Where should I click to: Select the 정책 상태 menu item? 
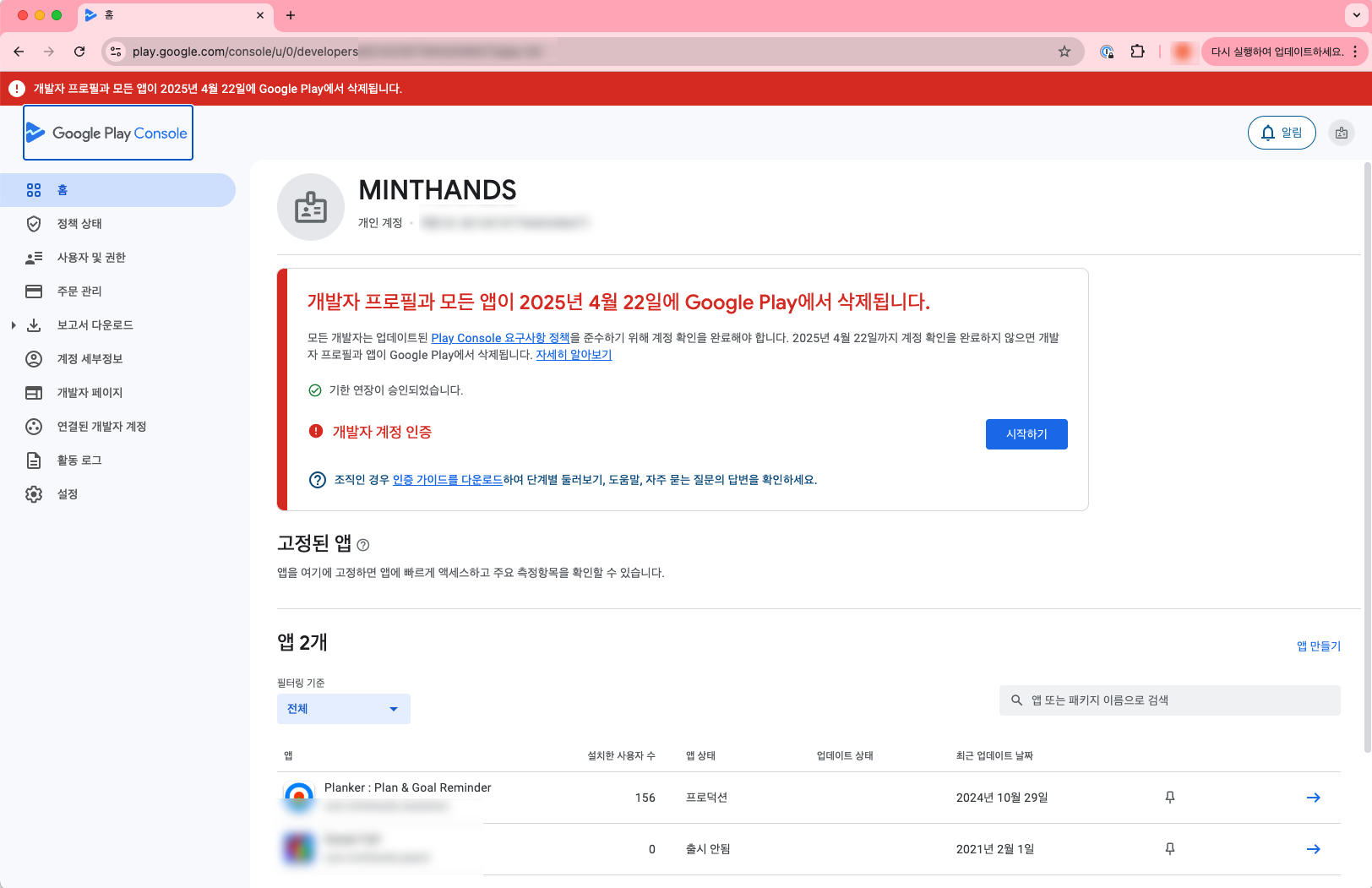coord(117,224)
